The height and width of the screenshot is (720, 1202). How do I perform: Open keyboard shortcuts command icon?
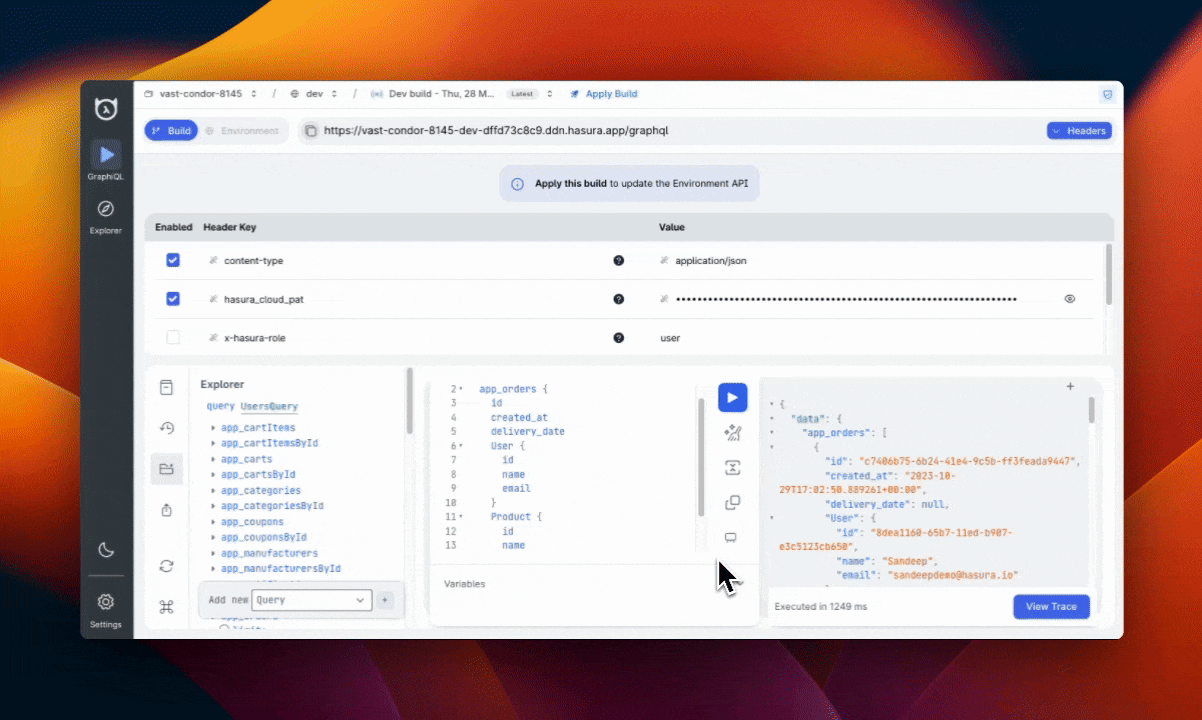tap(167, 607)
